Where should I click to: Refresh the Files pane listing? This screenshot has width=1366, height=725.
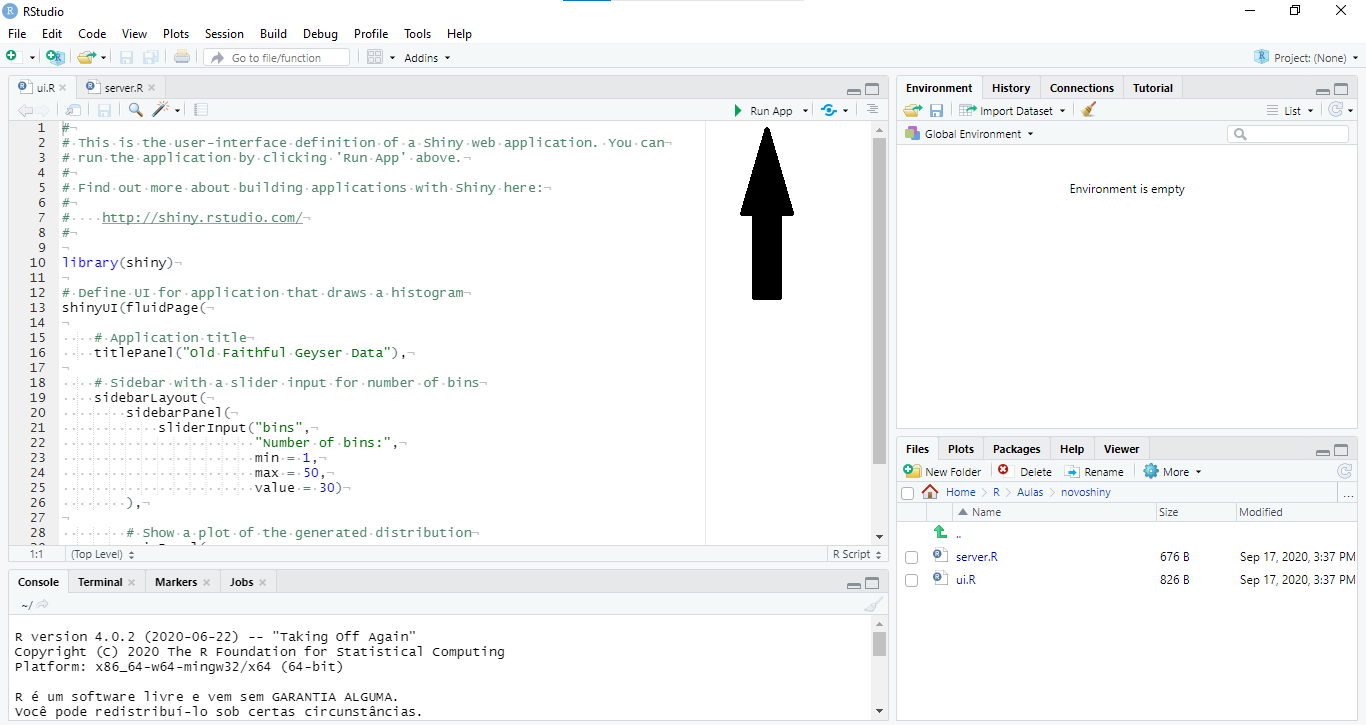(x=1344, y=471)
